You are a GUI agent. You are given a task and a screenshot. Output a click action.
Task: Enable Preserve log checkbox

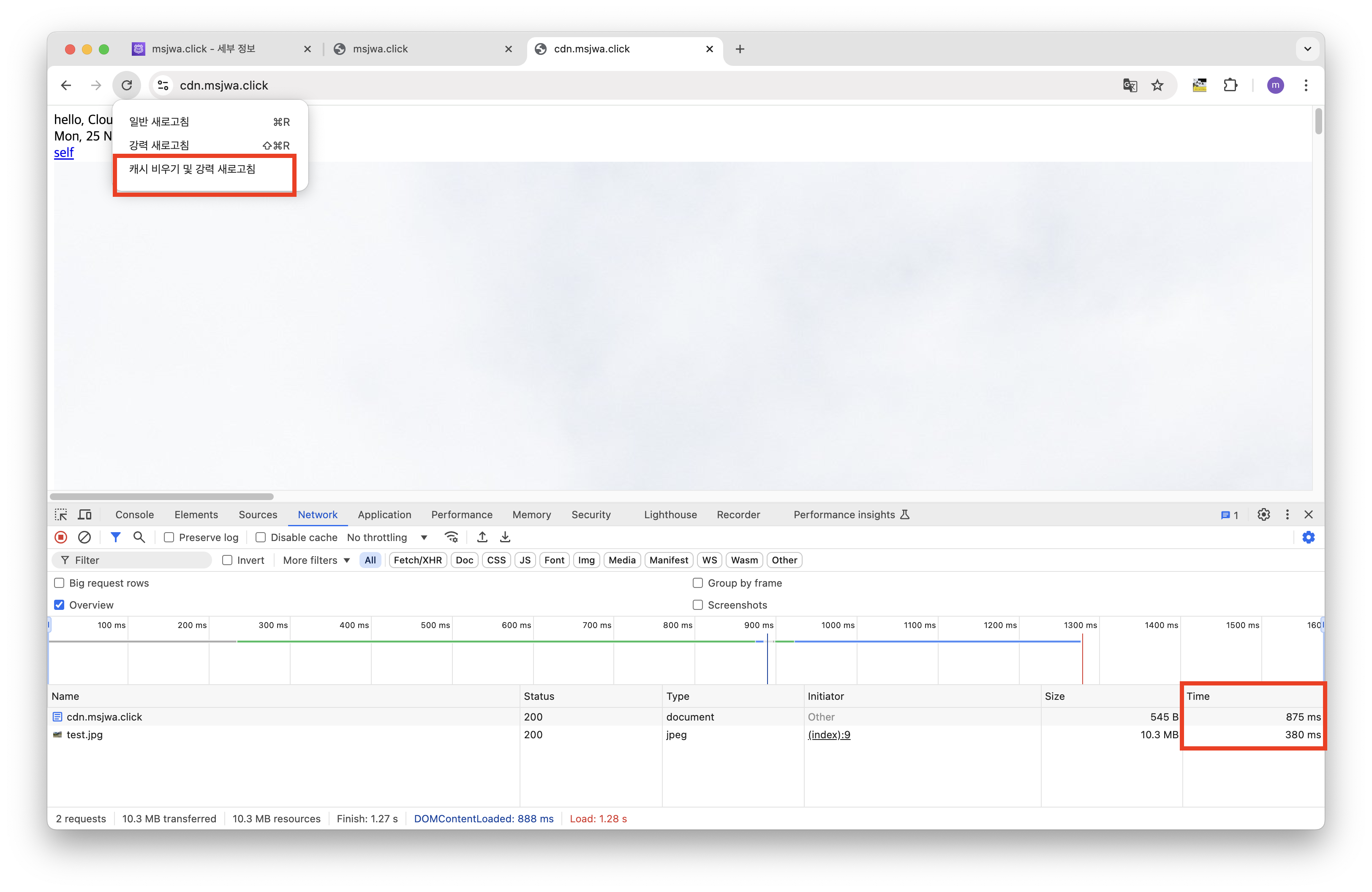pos(169,537)
